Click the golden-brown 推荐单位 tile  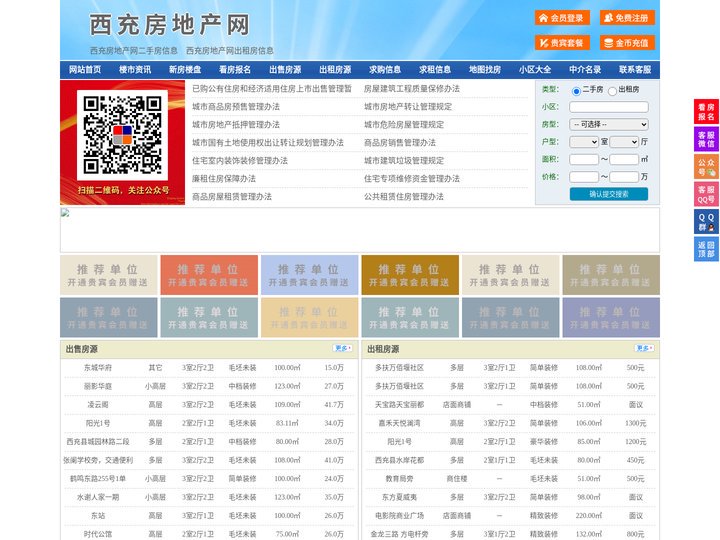410,275
